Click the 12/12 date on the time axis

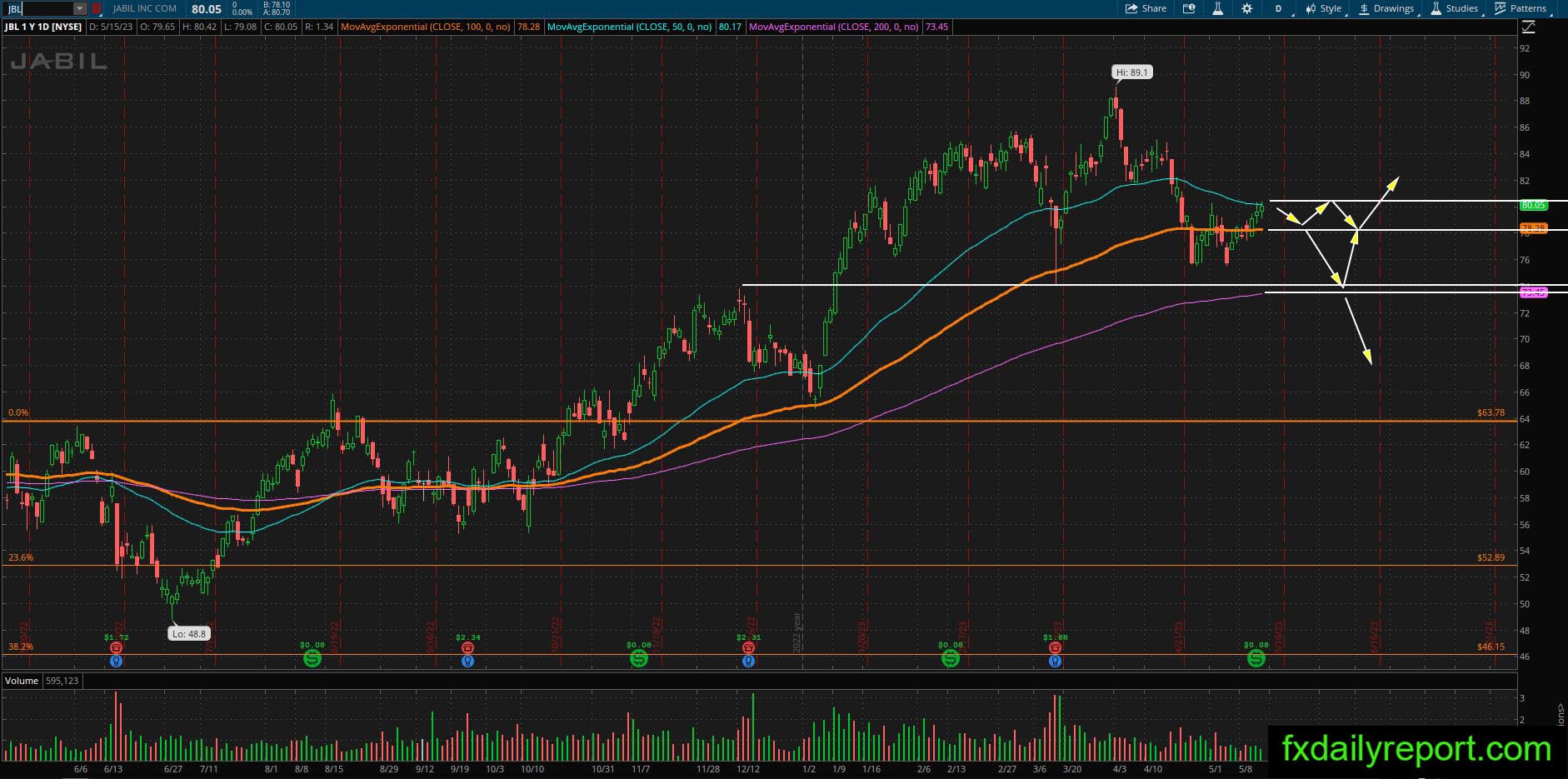tap(748, 769)
